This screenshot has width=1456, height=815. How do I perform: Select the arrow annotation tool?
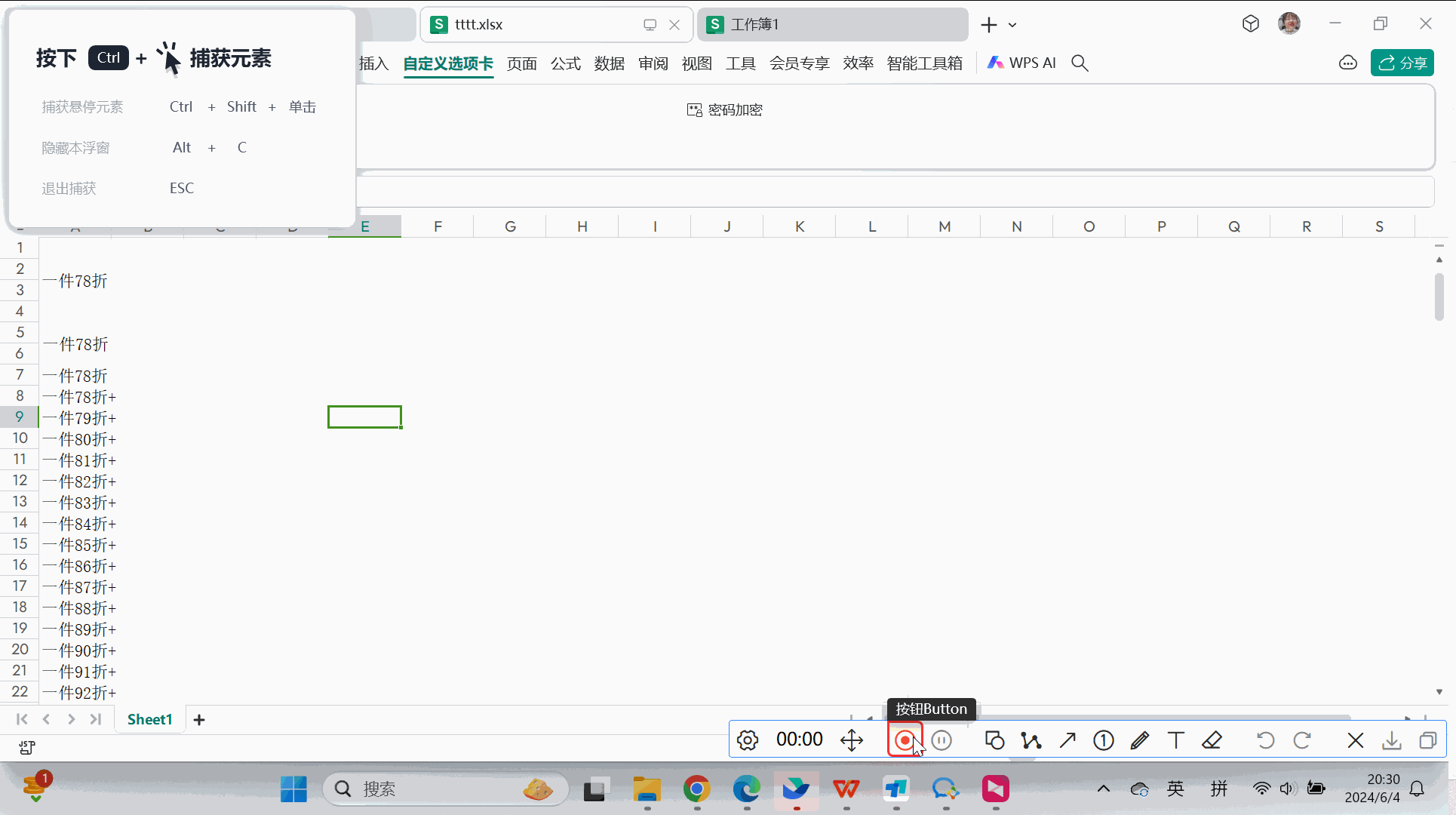(1067, 740)
